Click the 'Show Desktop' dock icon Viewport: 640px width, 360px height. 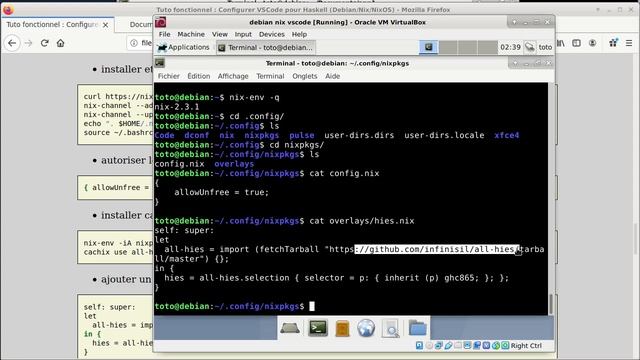pyautogui.click(x=290, y=328)
